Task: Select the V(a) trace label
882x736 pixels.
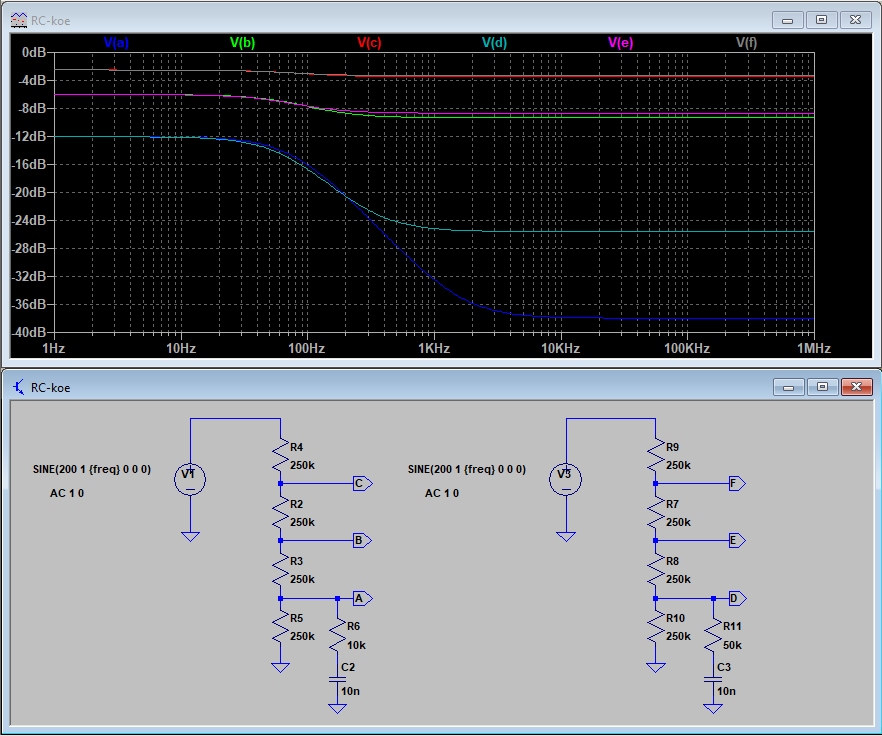Action: [x=116, y=42]
